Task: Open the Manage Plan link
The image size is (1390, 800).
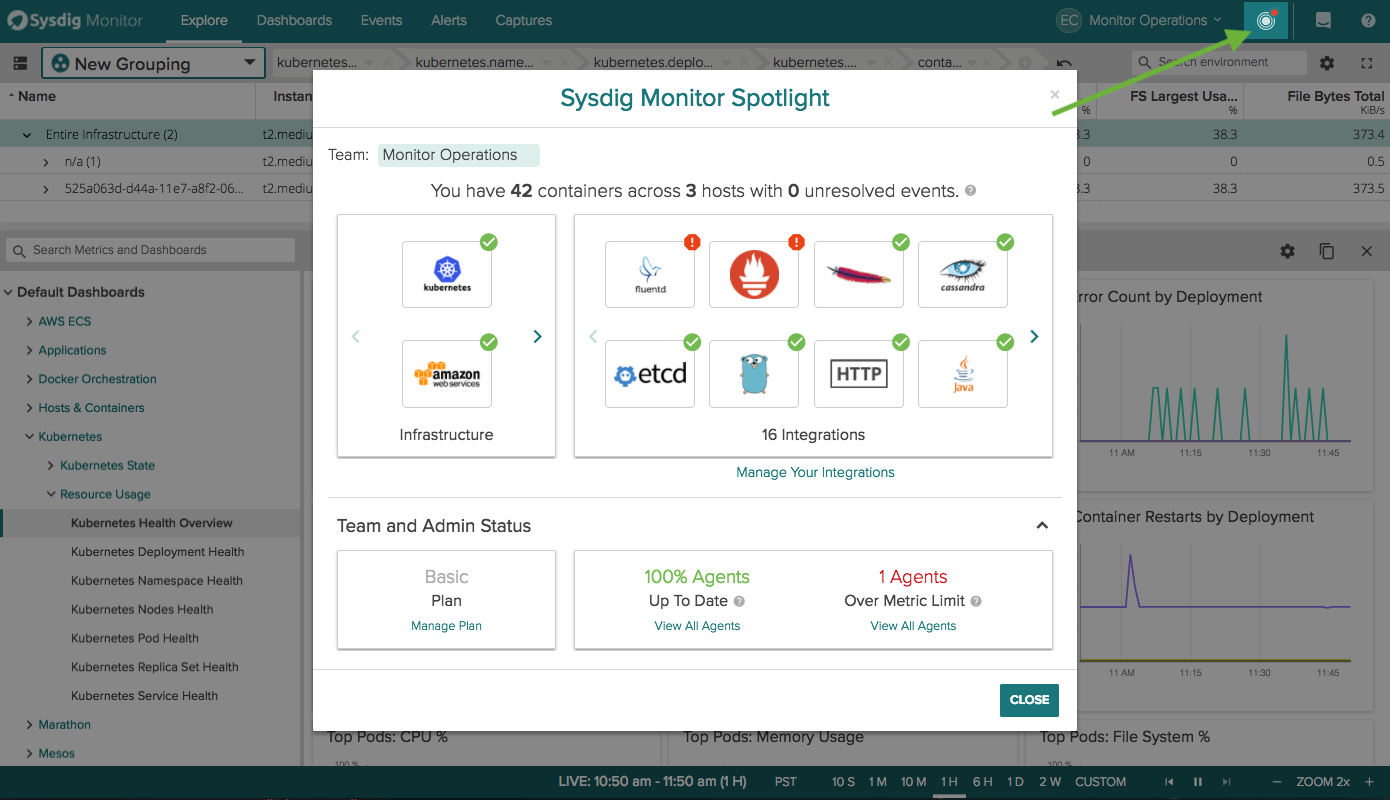Action: [x=446, y=626]
